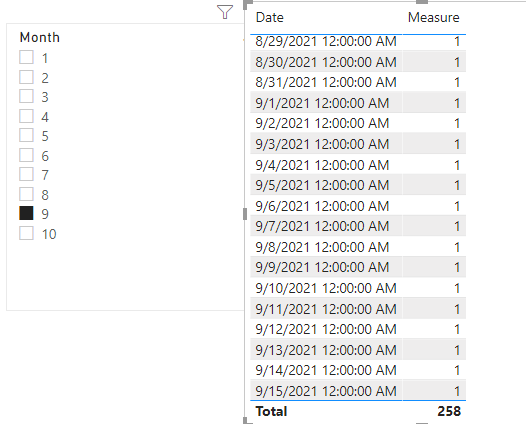The width and height of the screenshot is (526, 424).
Task: Click the table's left-middle resize handle
Action: click(245, 214)
